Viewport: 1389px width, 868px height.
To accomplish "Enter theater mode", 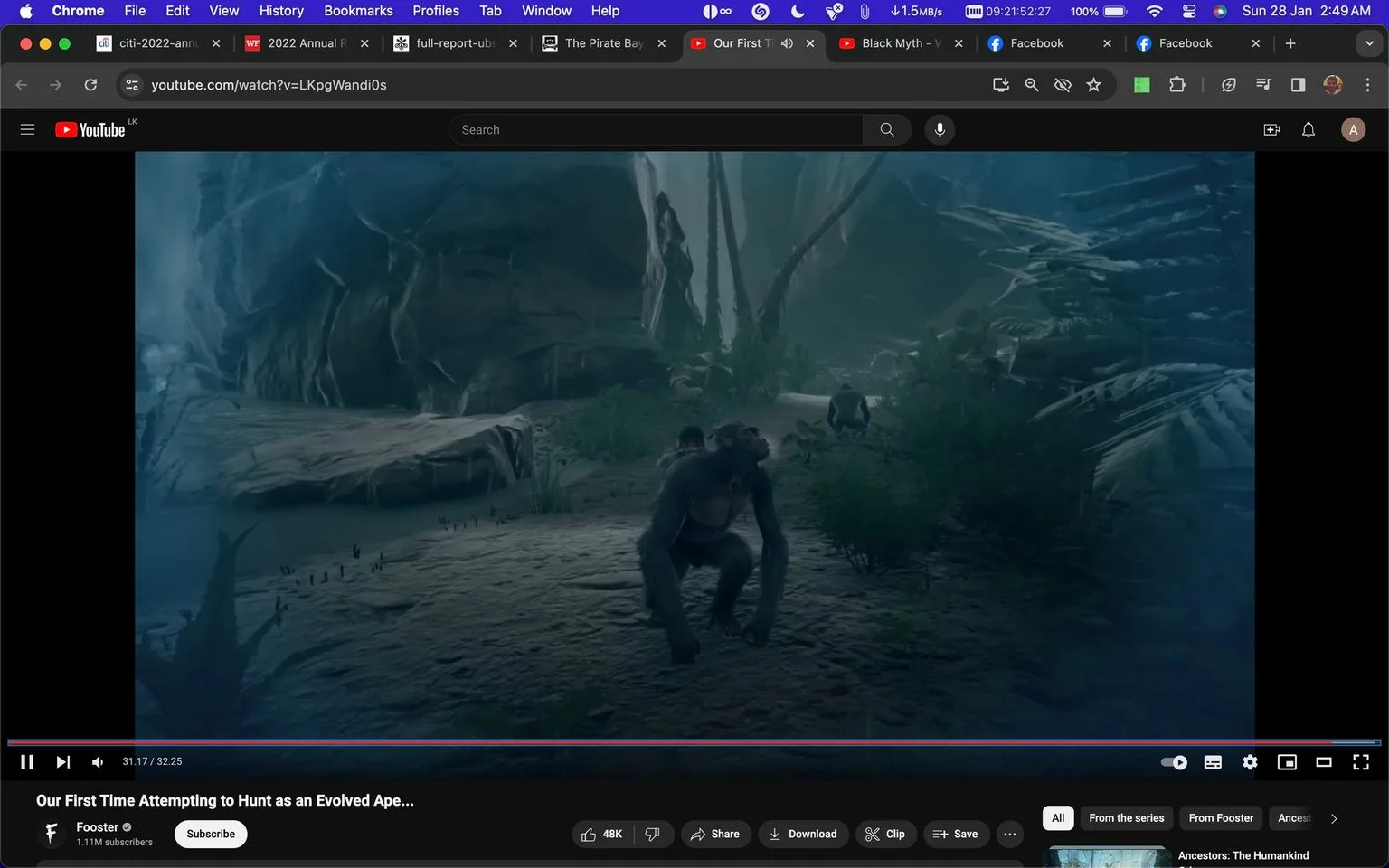I will (1324, 762).
